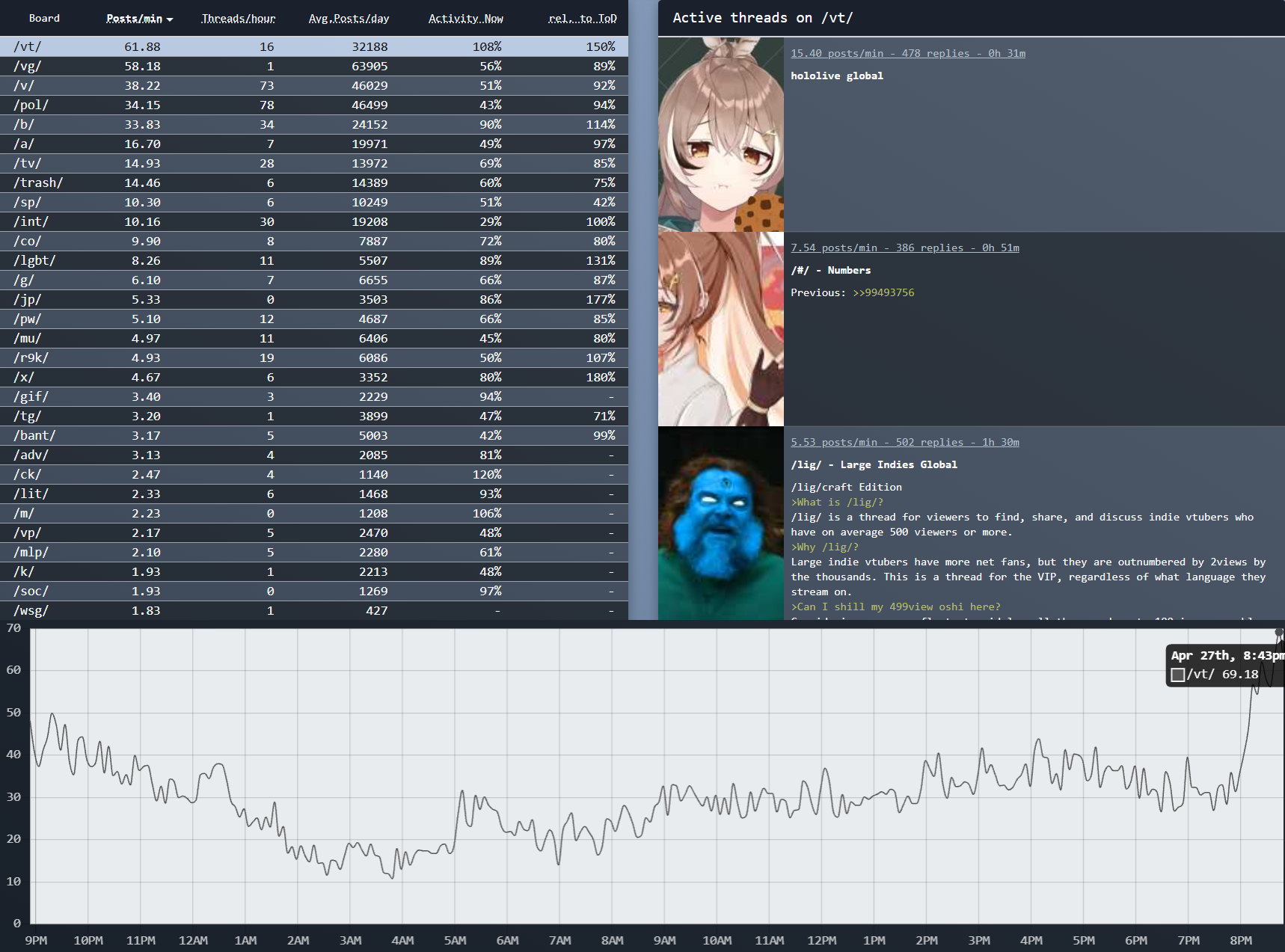This screenshot has width=1285, height=952.
Task: Open the hololive global thread stats link
Action: [907, 53]
